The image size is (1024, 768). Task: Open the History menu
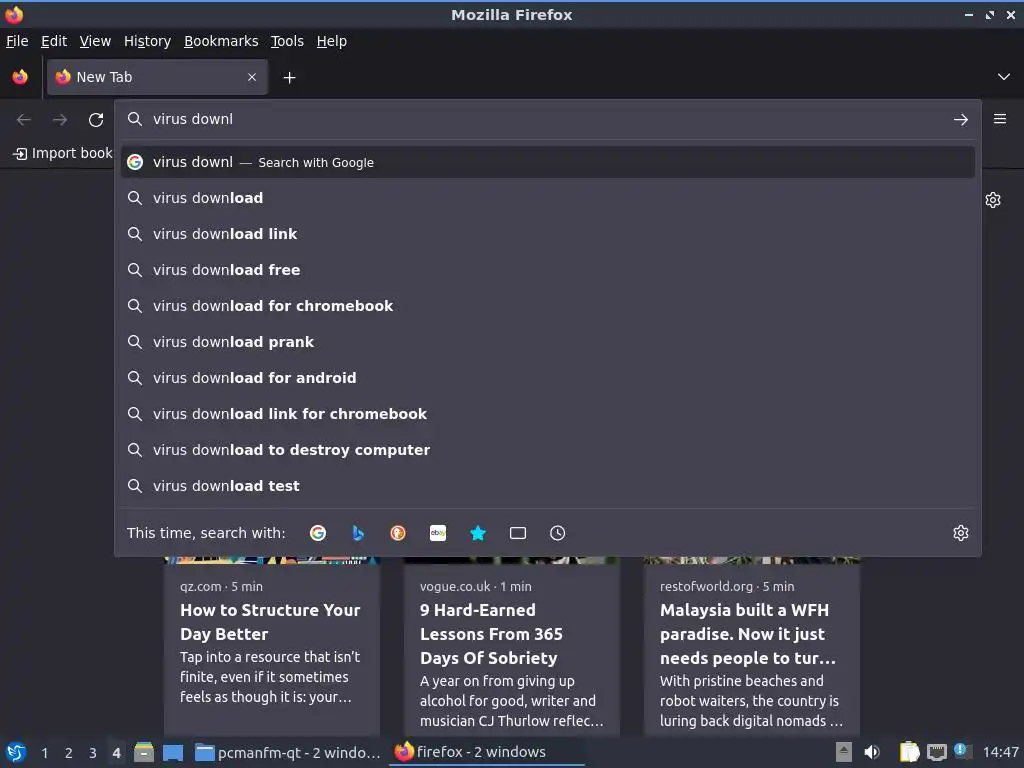148,41
